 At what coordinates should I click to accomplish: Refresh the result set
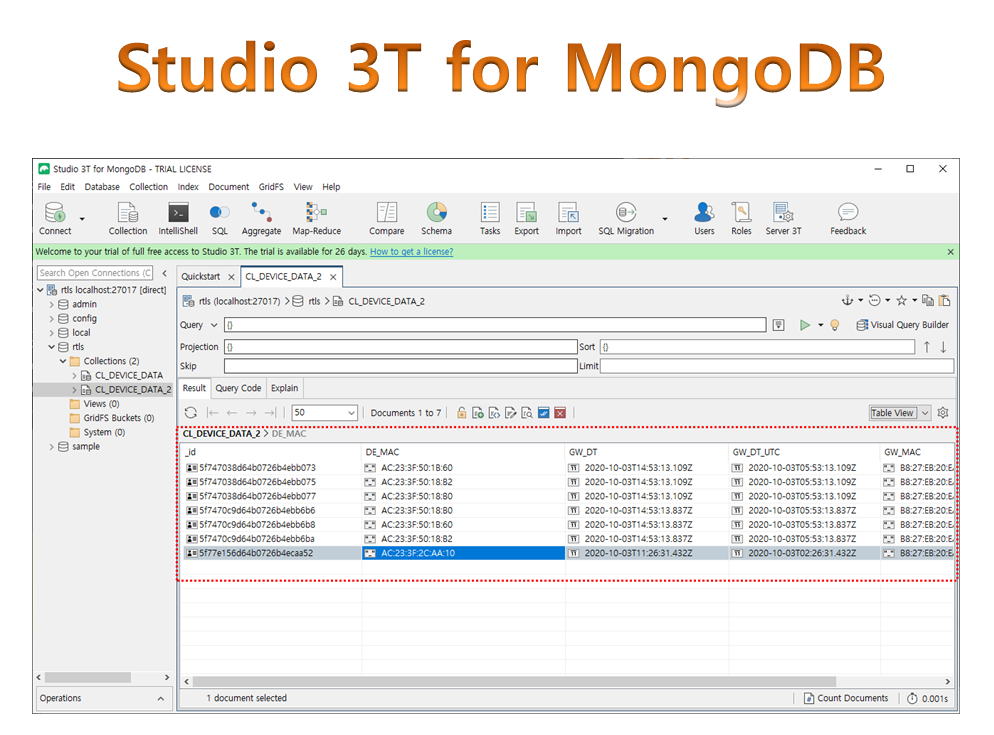pyautogui.click(x=191, y=413)
